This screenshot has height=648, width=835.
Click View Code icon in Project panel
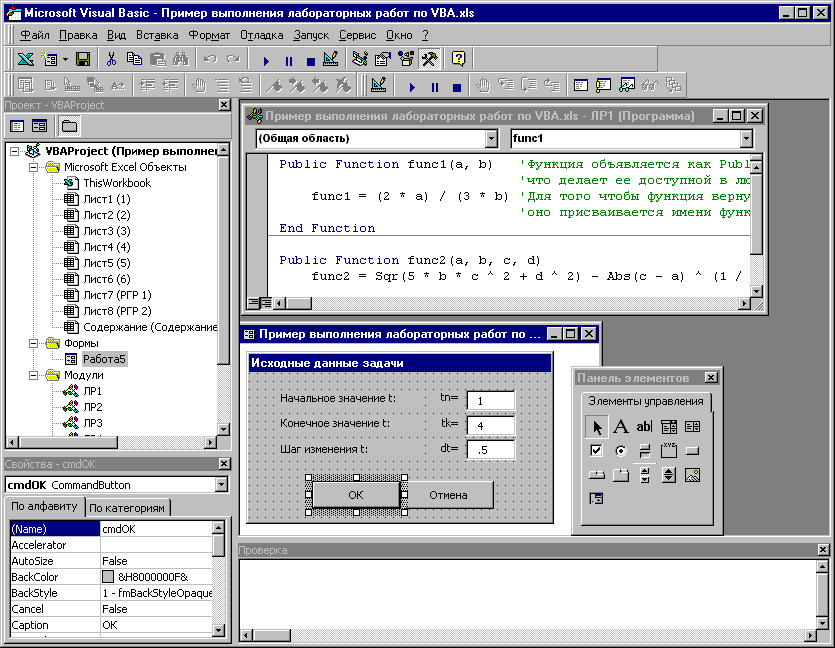point(17,126)
